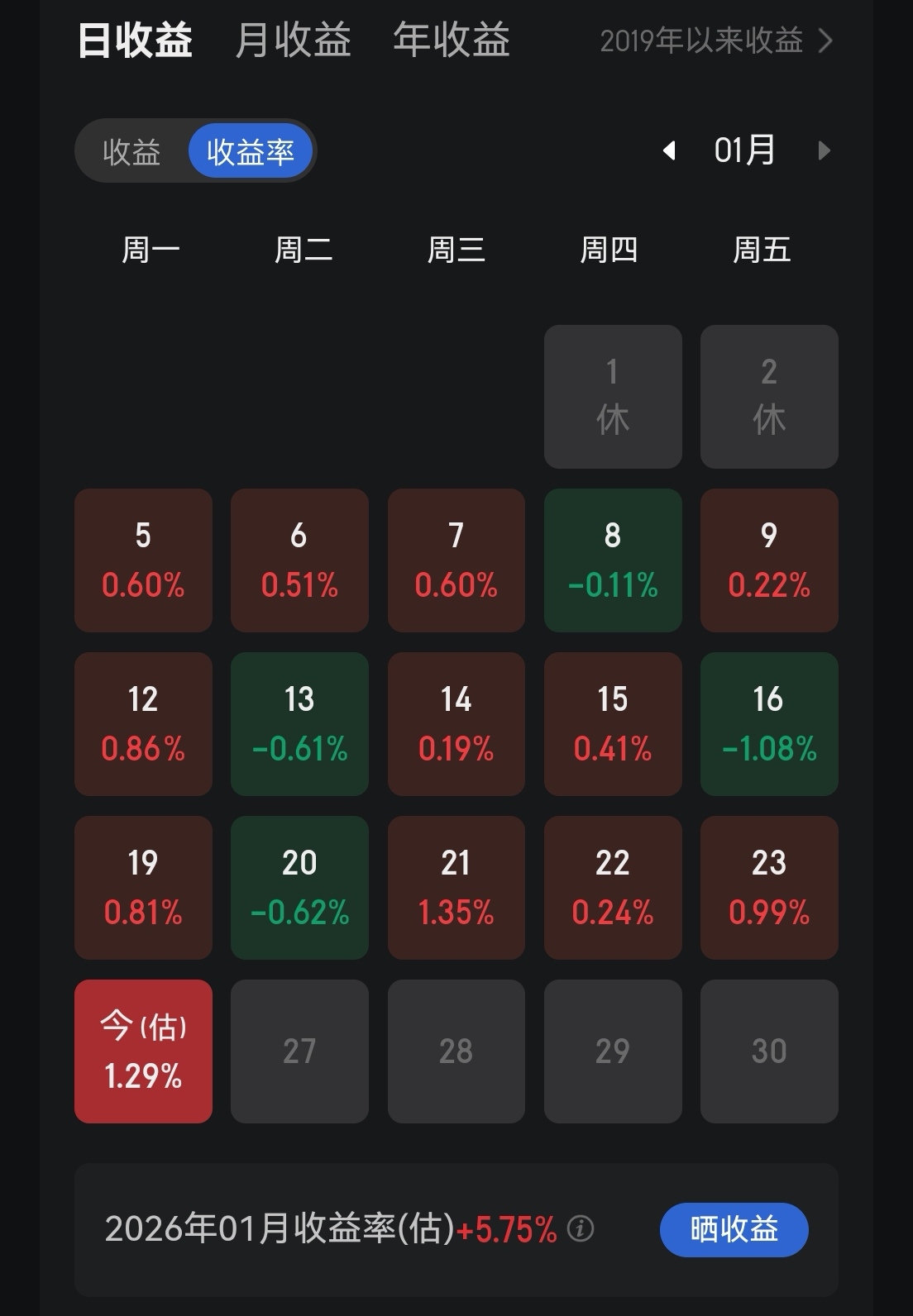
Task: Select day 23 with 0.99% return
Action: pos(769,887)
